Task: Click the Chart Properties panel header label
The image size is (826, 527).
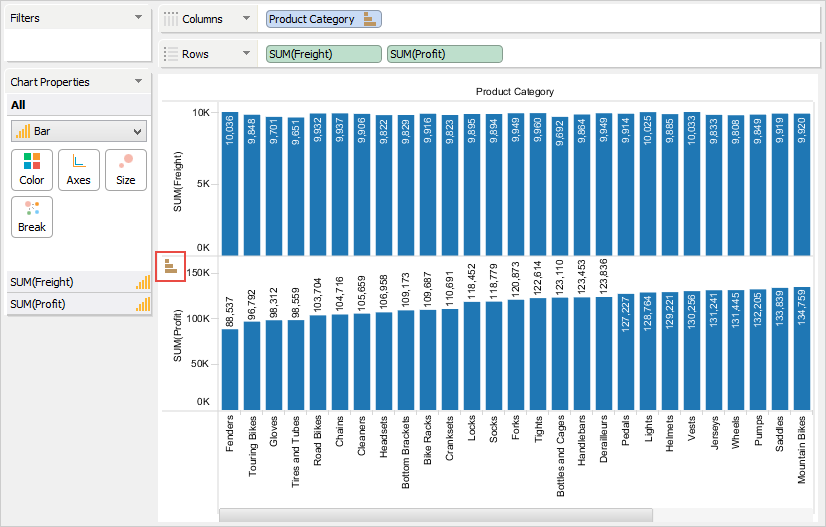Action: [x=50, y=82]
